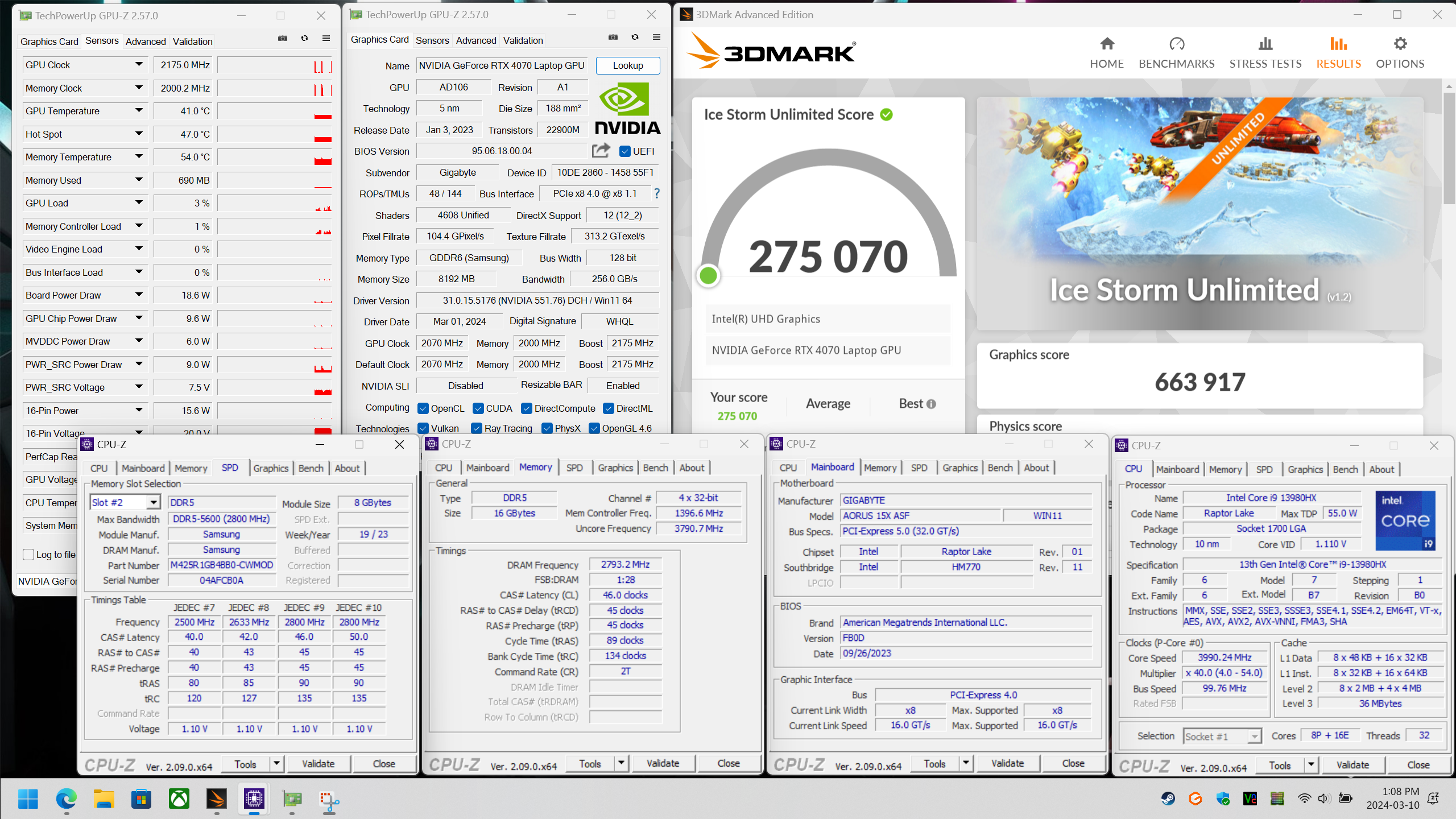Viewport: 1456px width, 819px height.
Task: Open 3DMark BENCHMARKS section
Action: 1177,52
